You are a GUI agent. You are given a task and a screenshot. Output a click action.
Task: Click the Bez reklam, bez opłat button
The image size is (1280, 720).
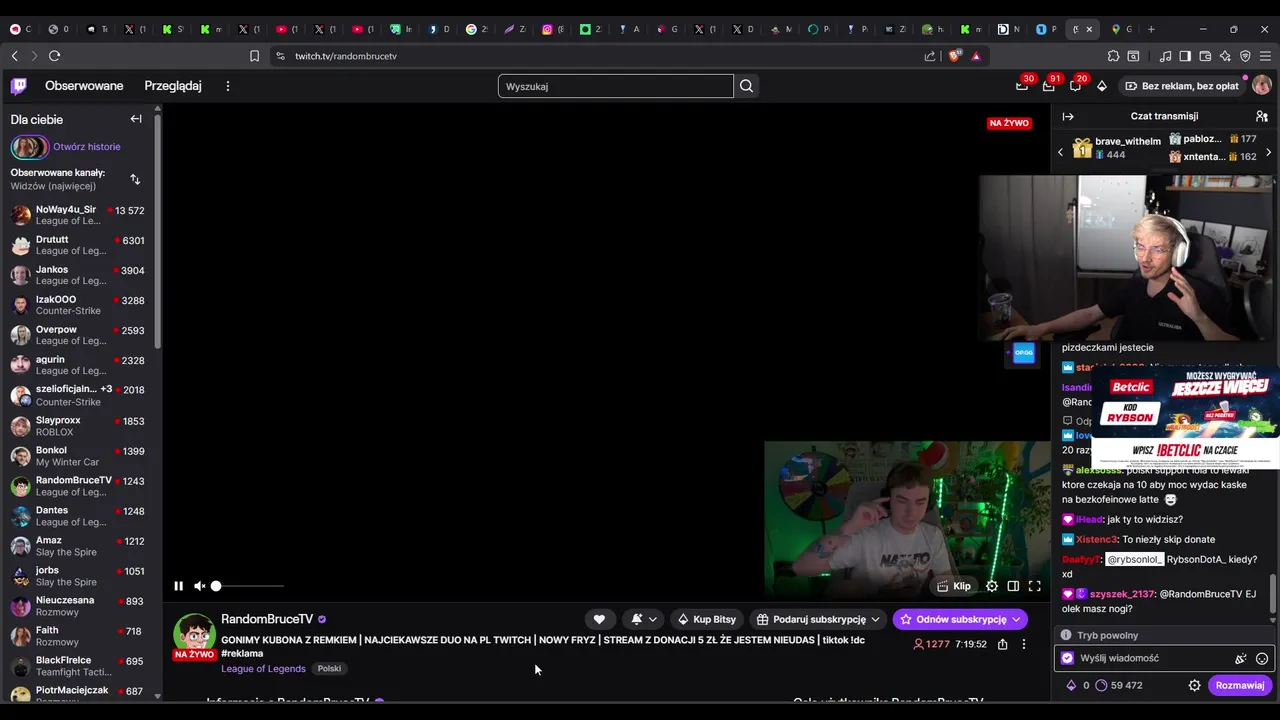1182,86
